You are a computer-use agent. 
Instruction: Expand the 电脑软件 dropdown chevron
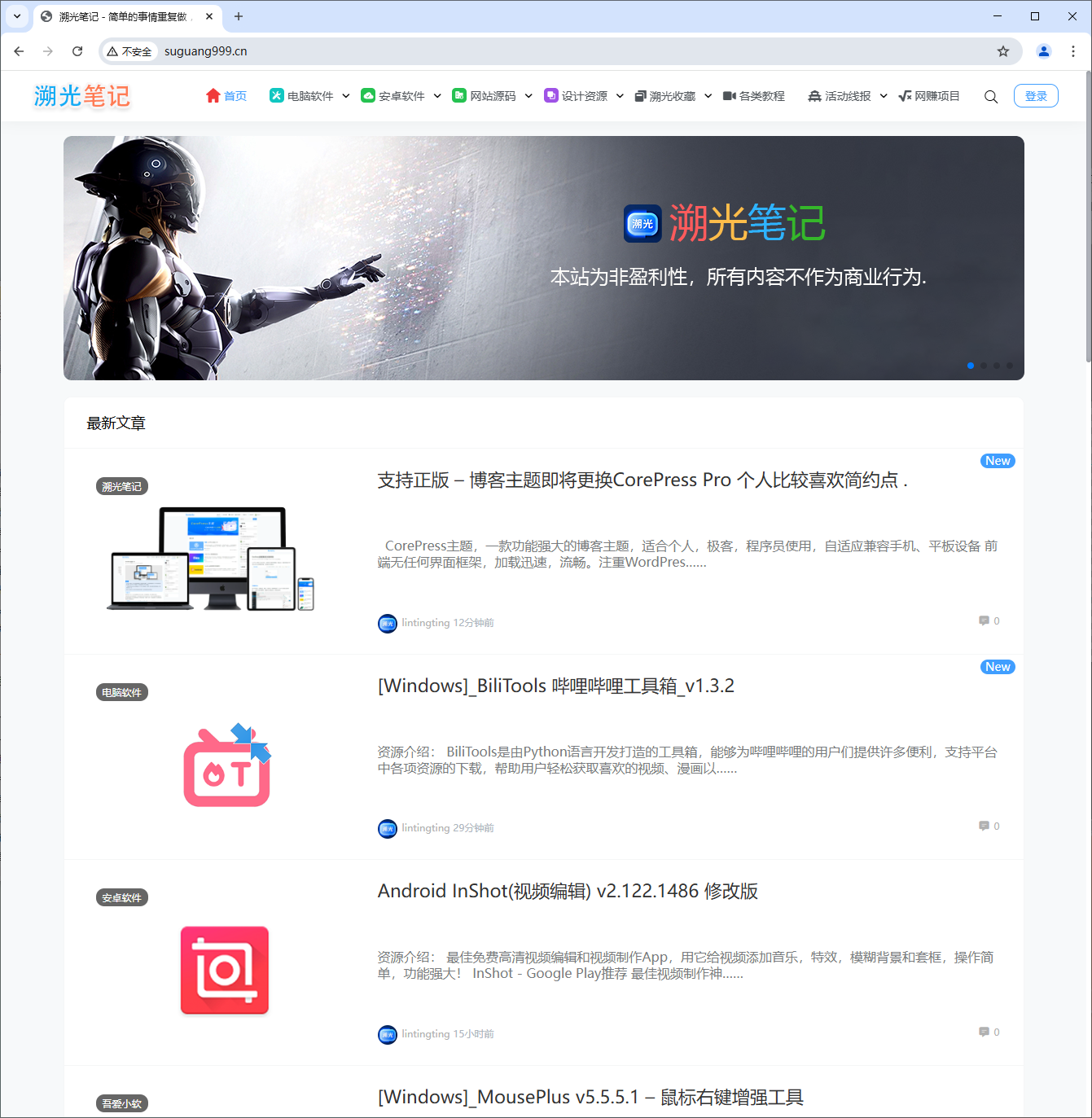point(346,96)
